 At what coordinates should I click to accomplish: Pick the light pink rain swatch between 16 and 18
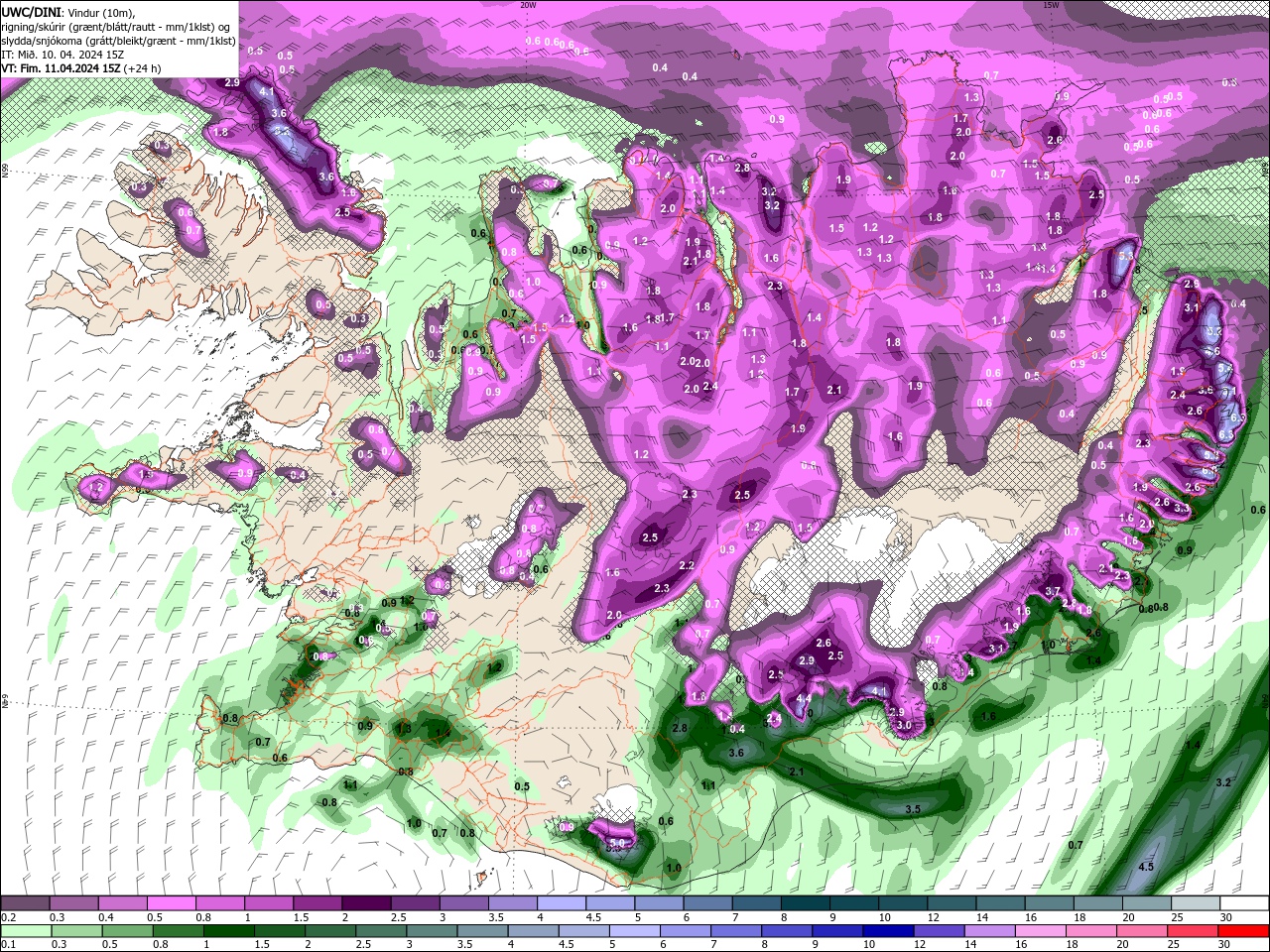coord(1041,931)
